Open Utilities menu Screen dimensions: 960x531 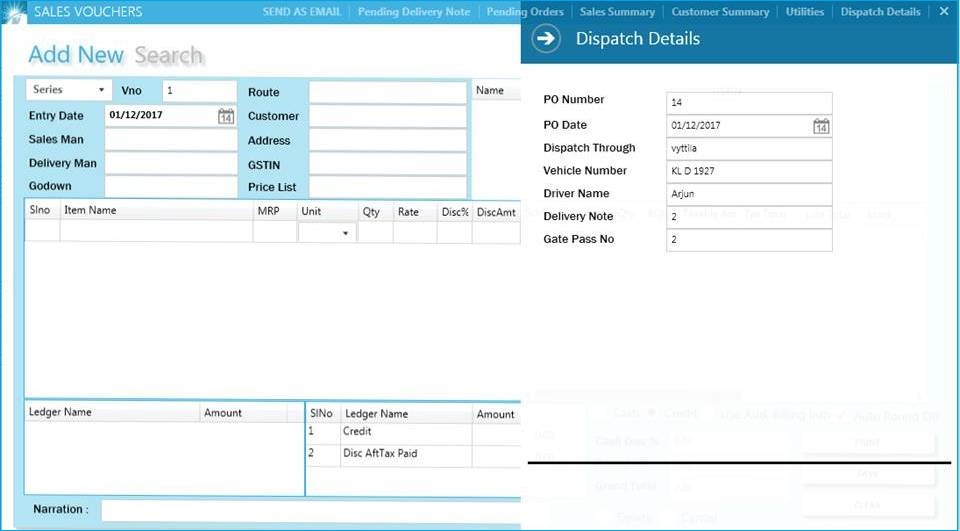(804, 12)
